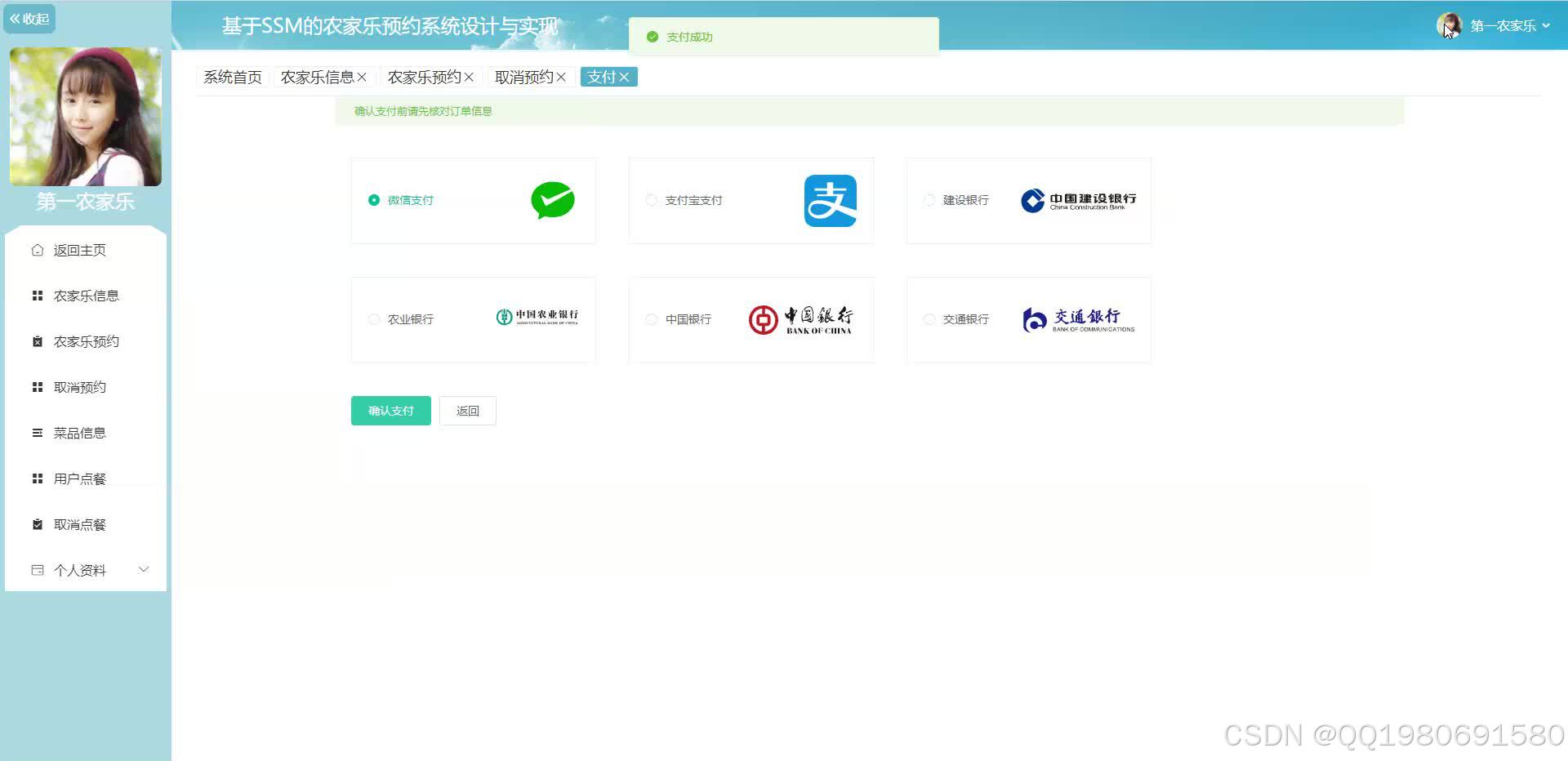
Task: Open 菜品信息 via its sidebar icon
Action: [37, 433]
